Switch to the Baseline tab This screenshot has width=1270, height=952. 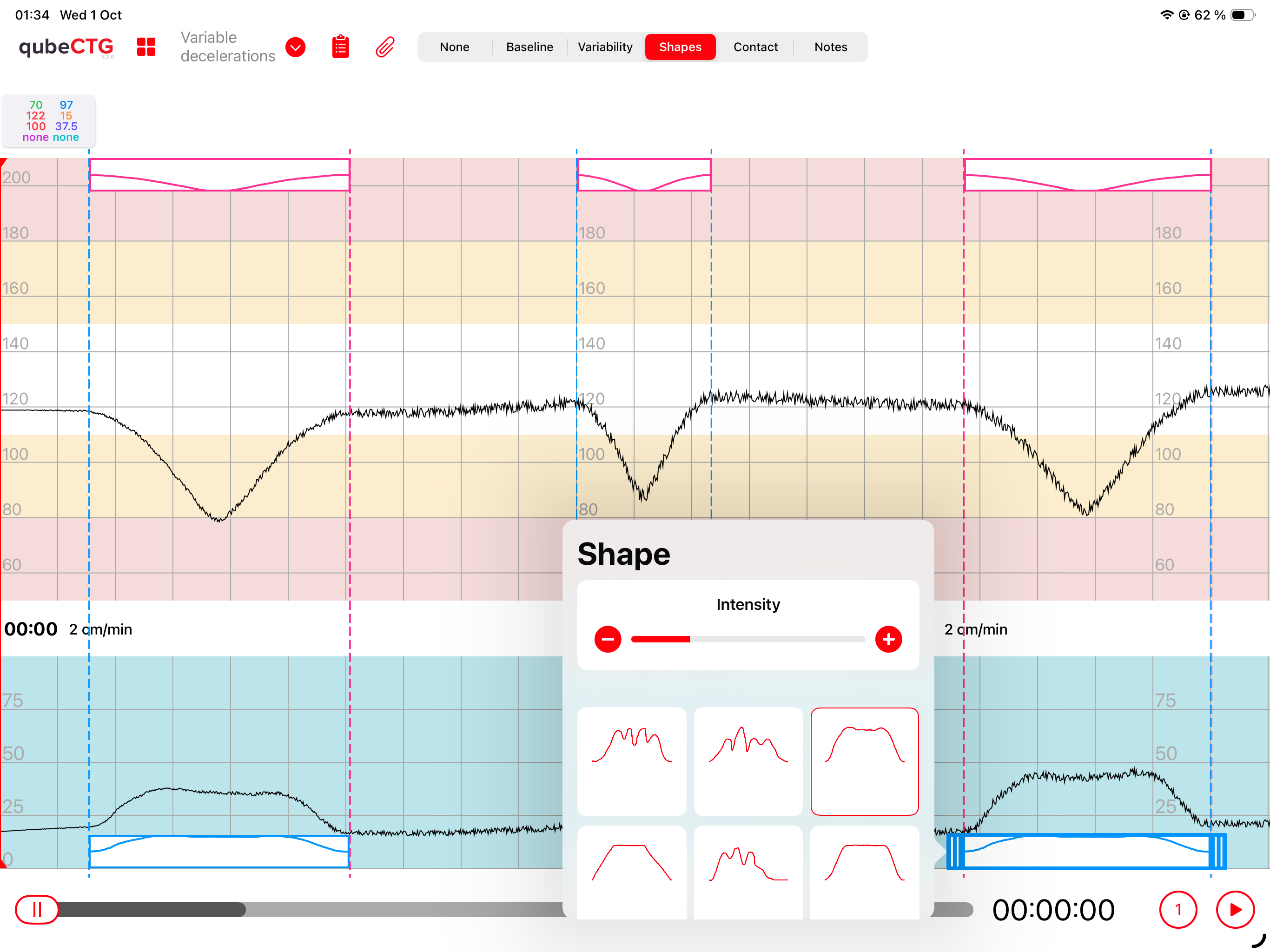529,47
